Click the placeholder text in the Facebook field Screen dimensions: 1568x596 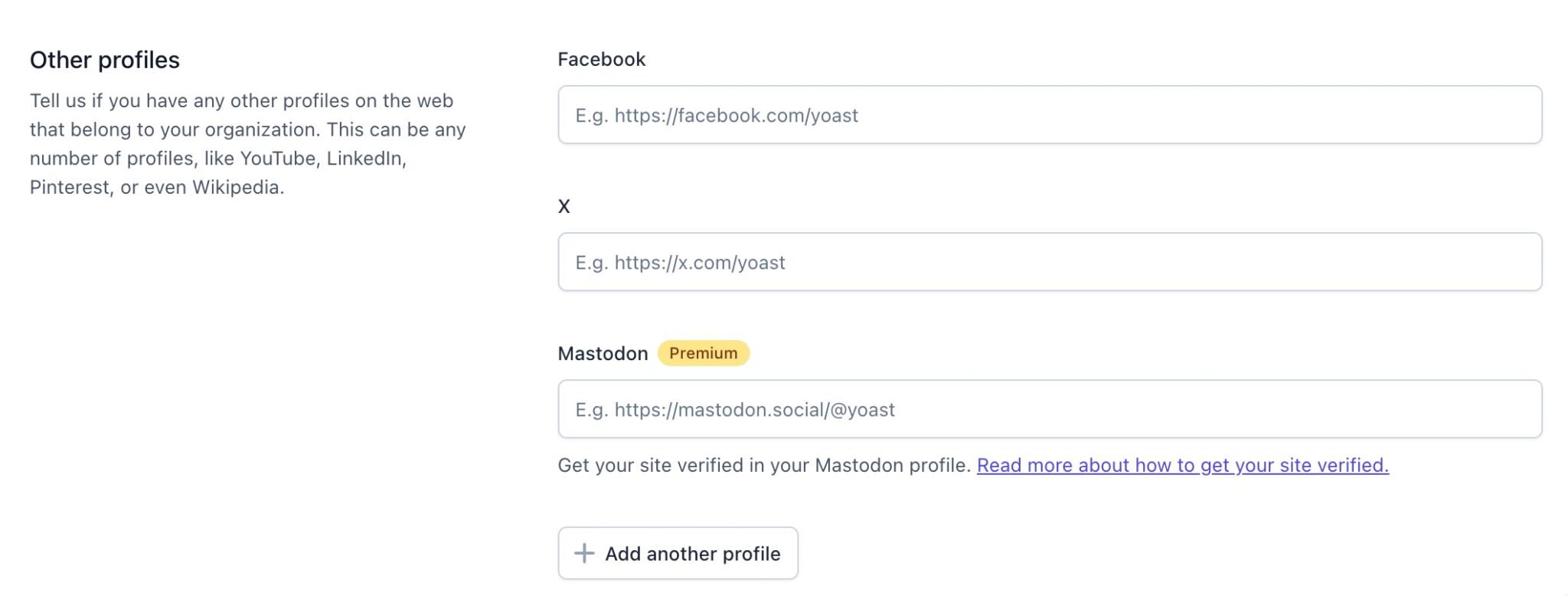(716, 116)
